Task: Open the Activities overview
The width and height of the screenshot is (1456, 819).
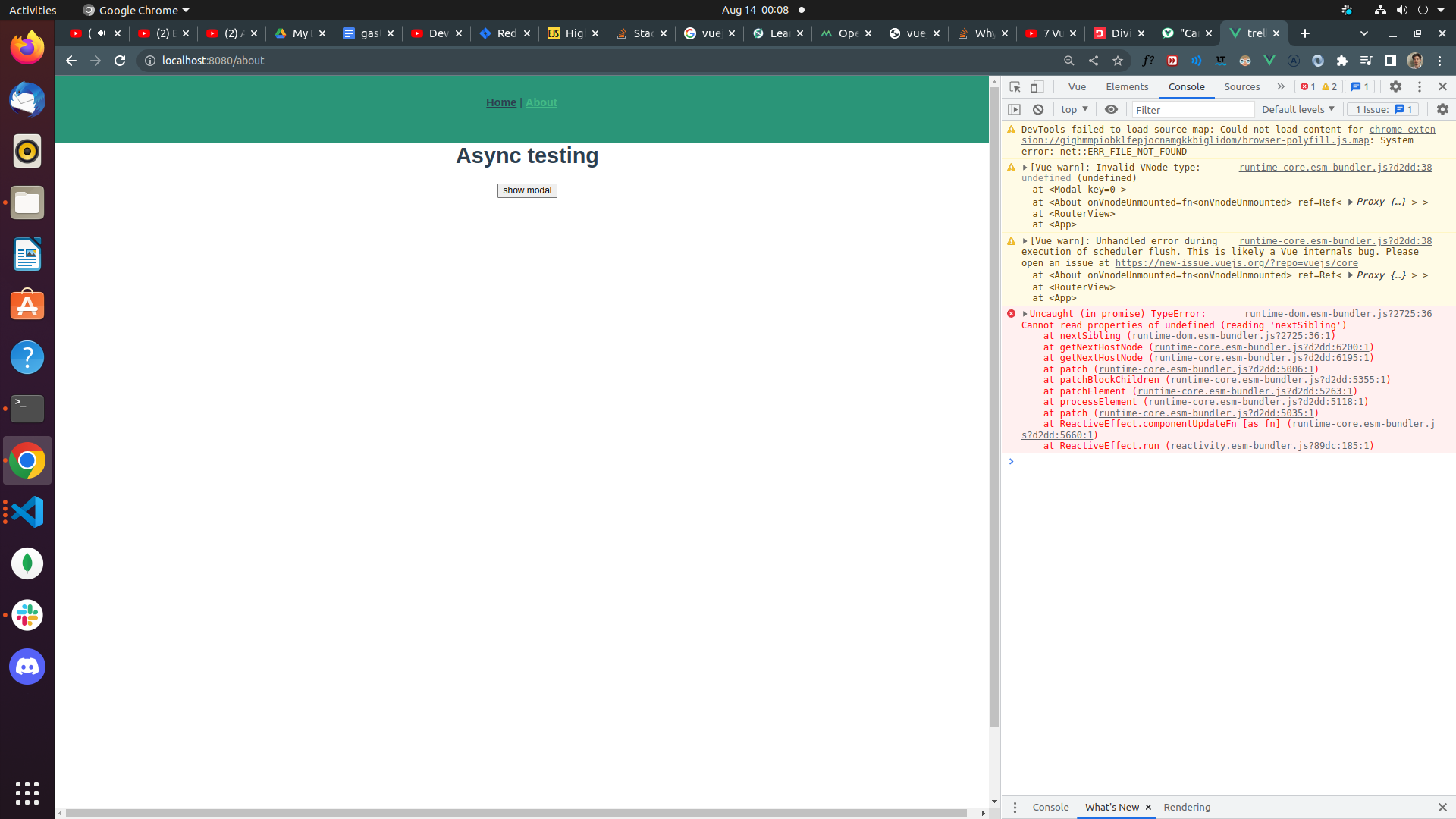Action: click(33, 10)
